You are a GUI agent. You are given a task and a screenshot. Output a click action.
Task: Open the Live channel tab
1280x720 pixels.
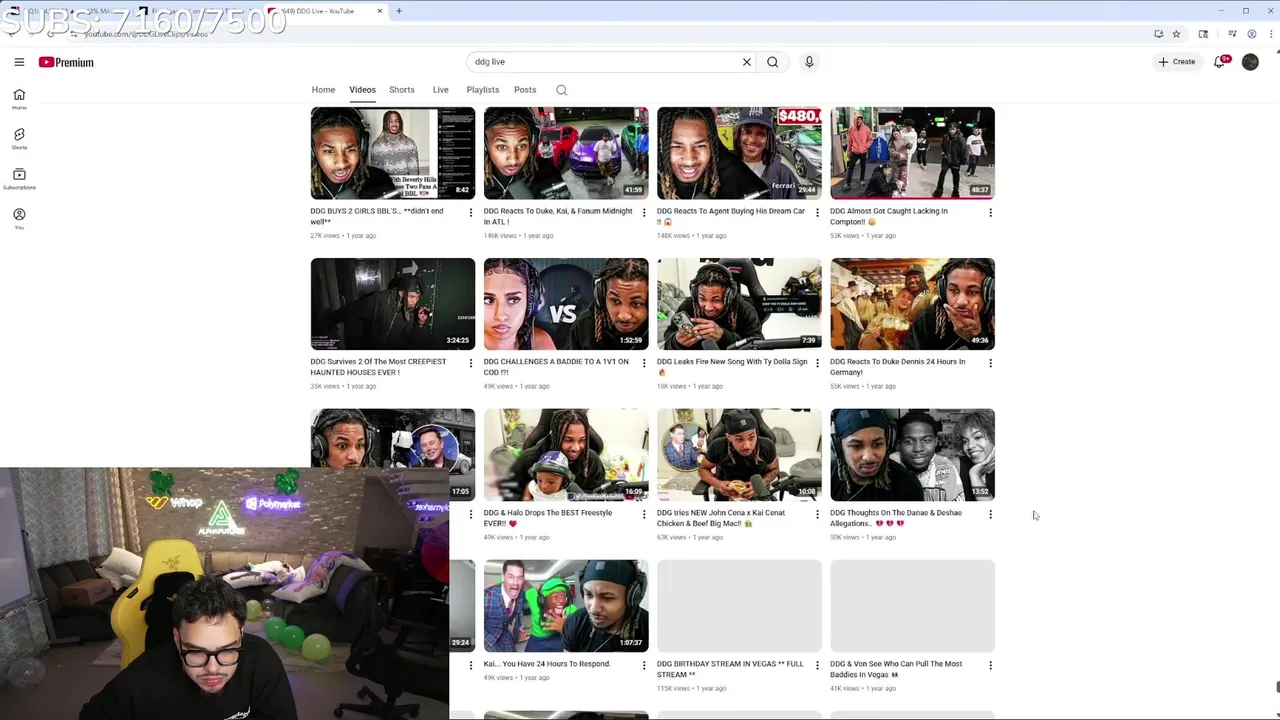[x=440, y=90]
